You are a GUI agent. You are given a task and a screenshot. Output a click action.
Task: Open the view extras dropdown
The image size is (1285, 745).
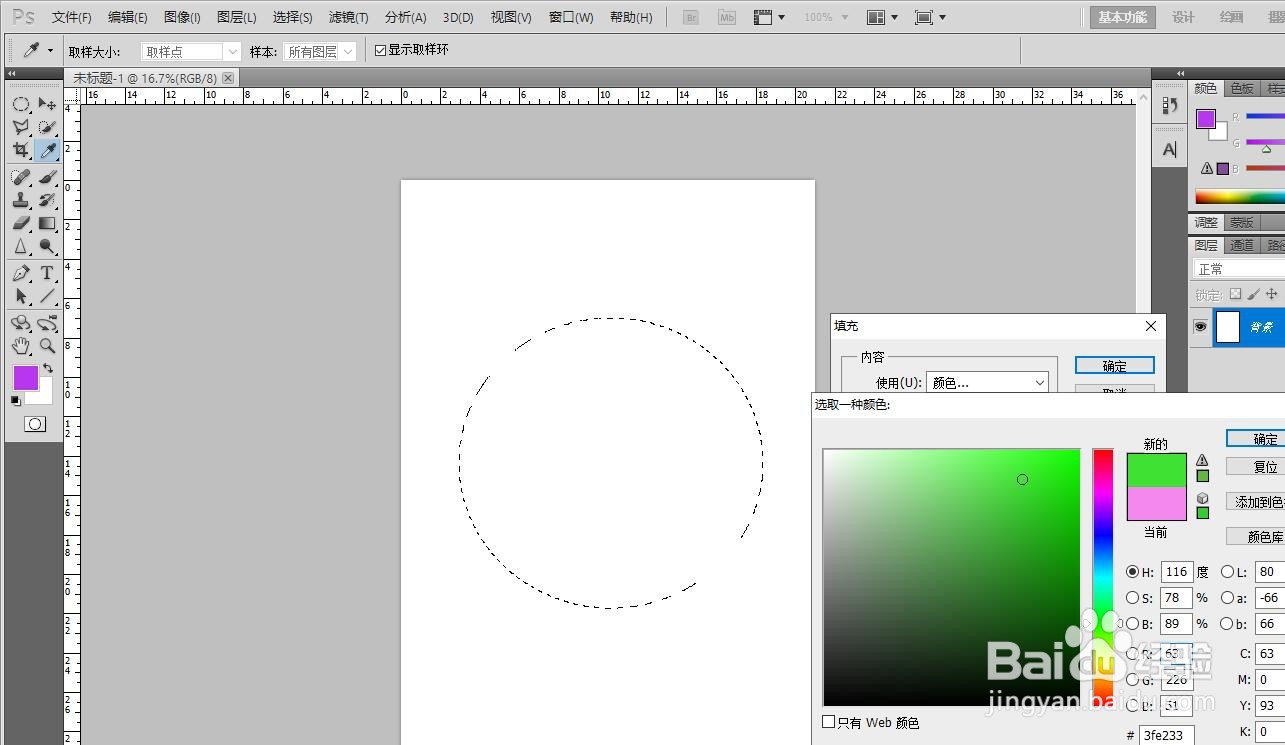pyautogui.click(x=769, y=17)
